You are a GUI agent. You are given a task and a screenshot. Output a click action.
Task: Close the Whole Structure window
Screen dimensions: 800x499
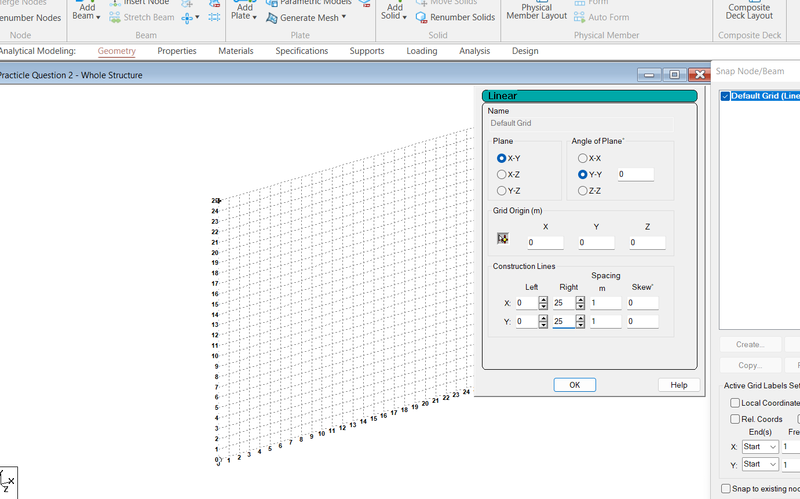(x=699, y=75)
